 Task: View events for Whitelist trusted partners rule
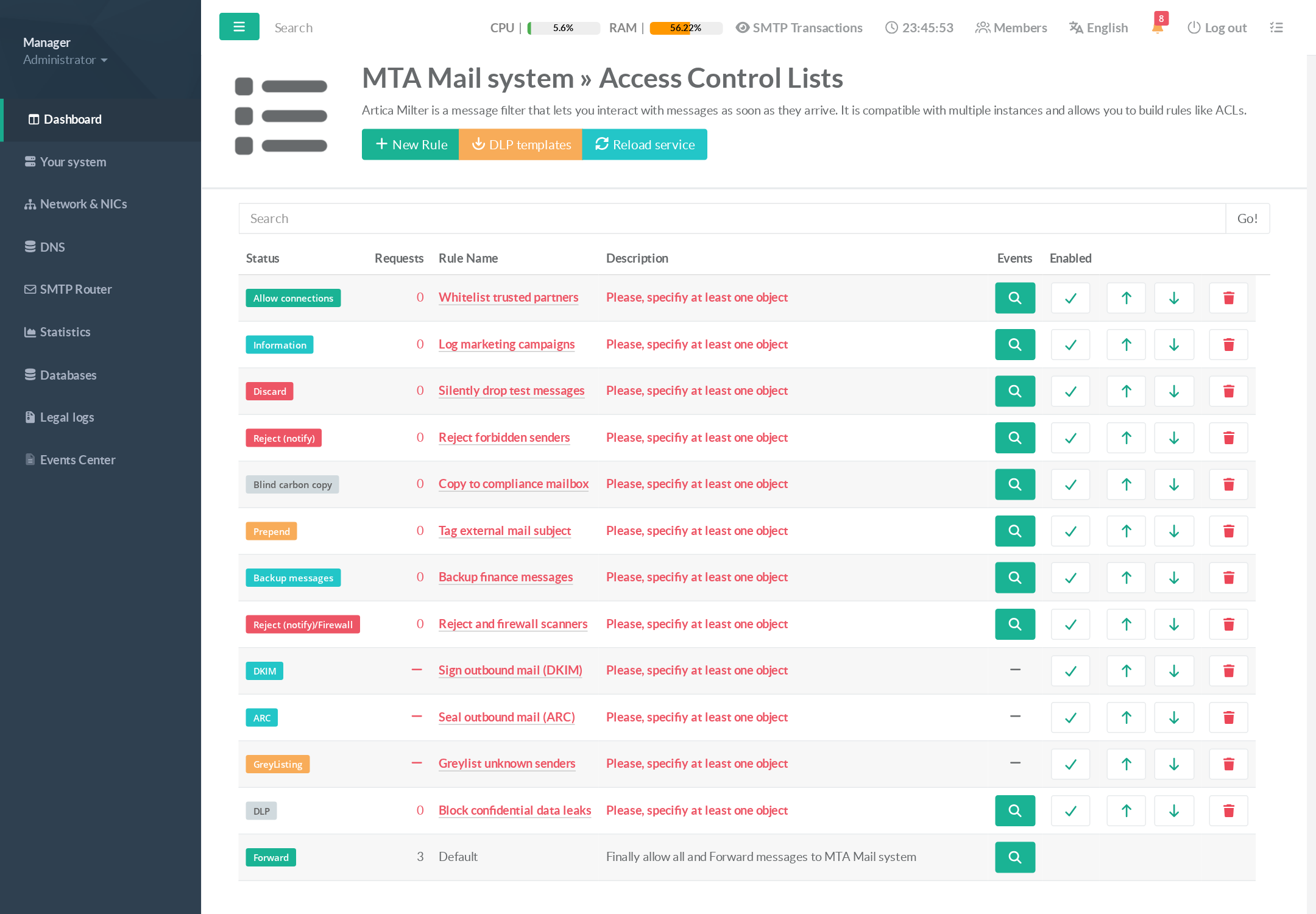point(1015,298)
